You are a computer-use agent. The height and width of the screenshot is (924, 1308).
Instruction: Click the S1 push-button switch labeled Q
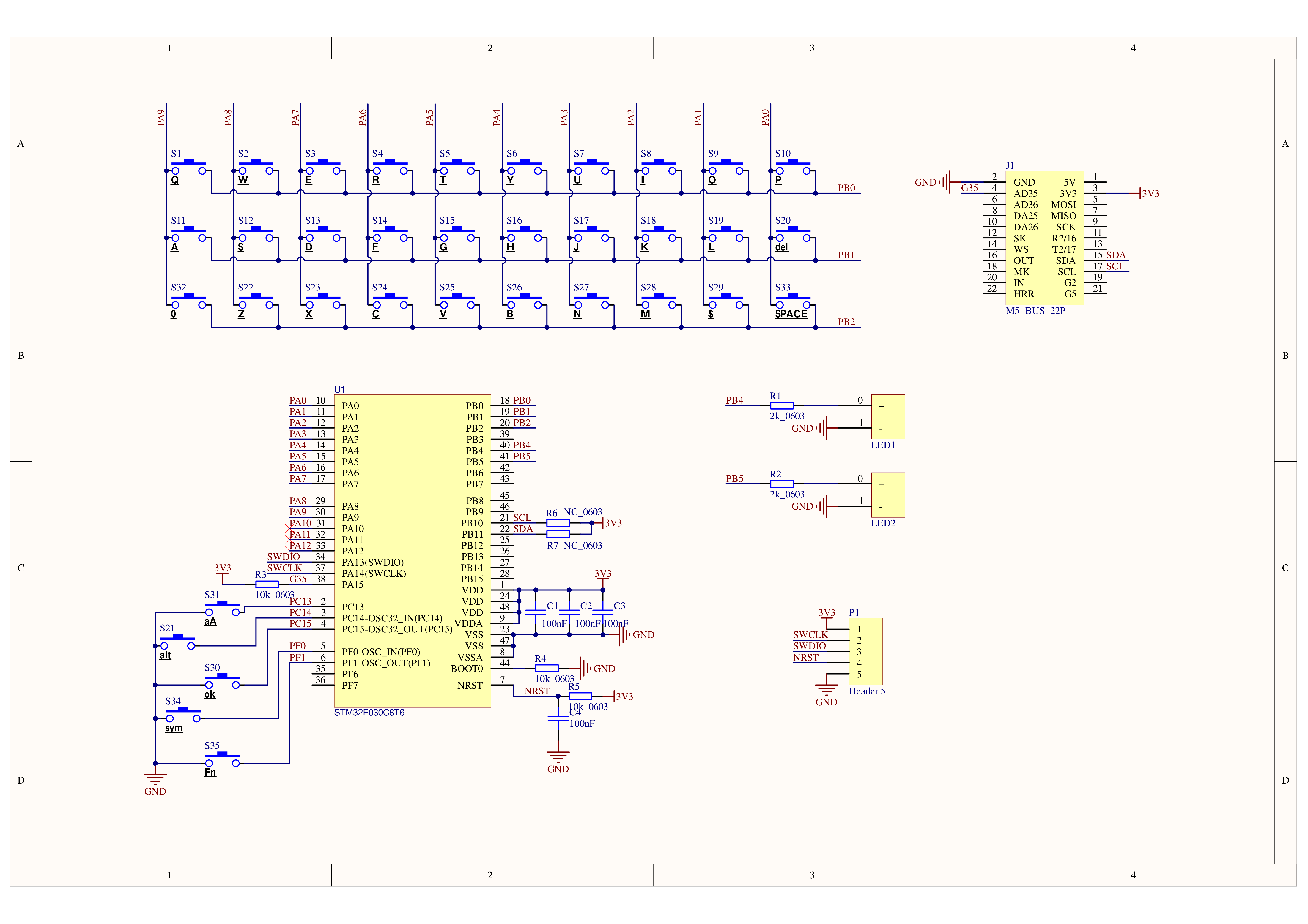tap(189, 167)
